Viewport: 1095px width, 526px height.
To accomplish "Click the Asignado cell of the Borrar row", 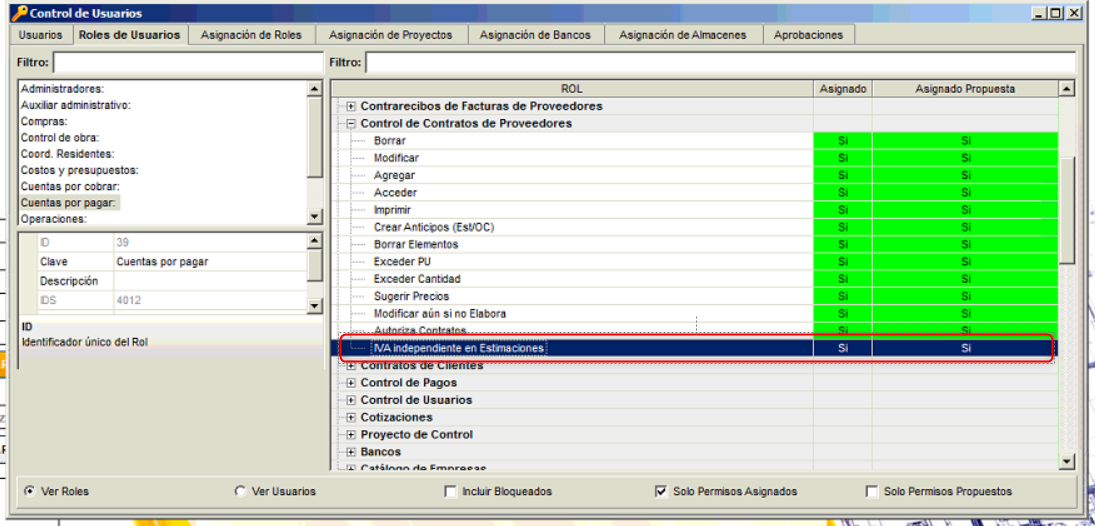I will 843,141.
